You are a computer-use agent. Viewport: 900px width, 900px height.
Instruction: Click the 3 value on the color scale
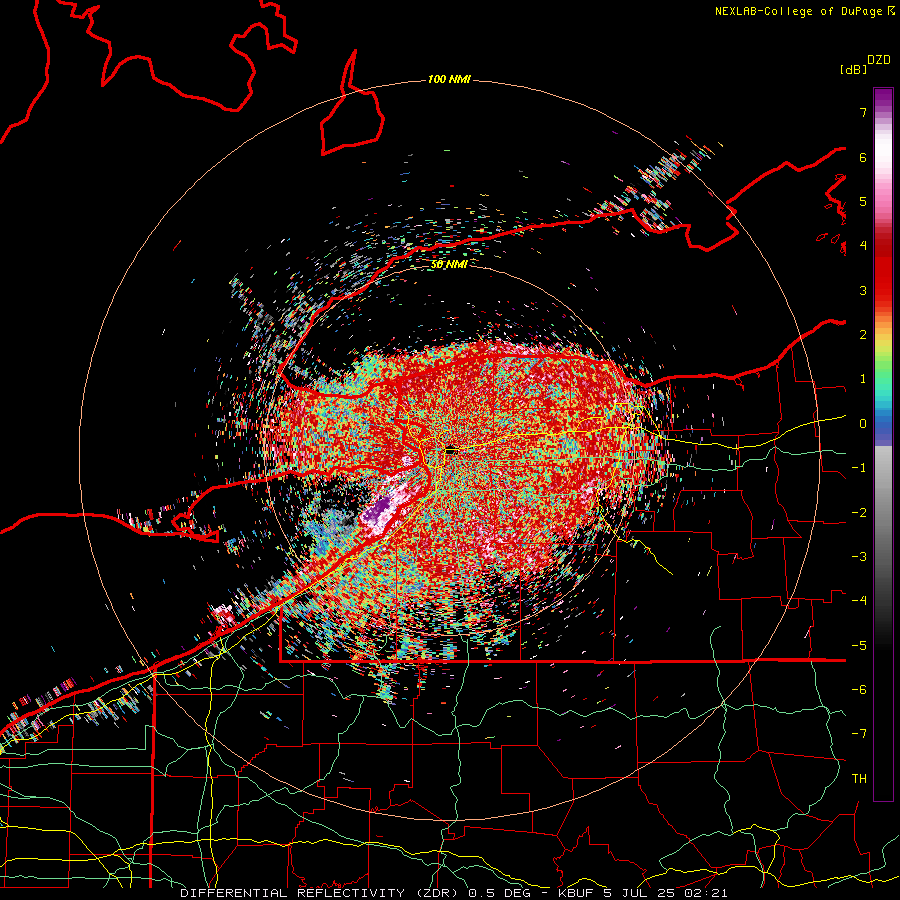point(863,290)
